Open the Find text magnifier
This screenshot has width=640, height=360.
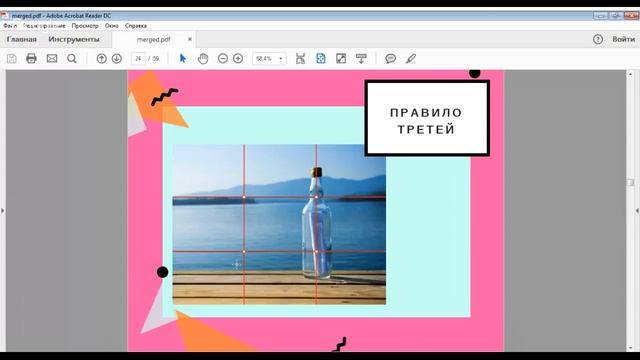72,59
